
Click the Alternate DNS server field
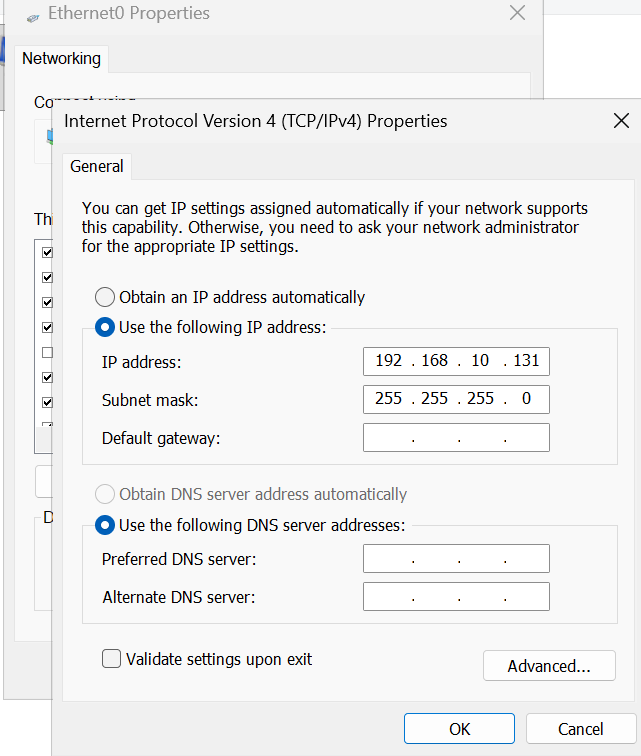click(456, 597)
